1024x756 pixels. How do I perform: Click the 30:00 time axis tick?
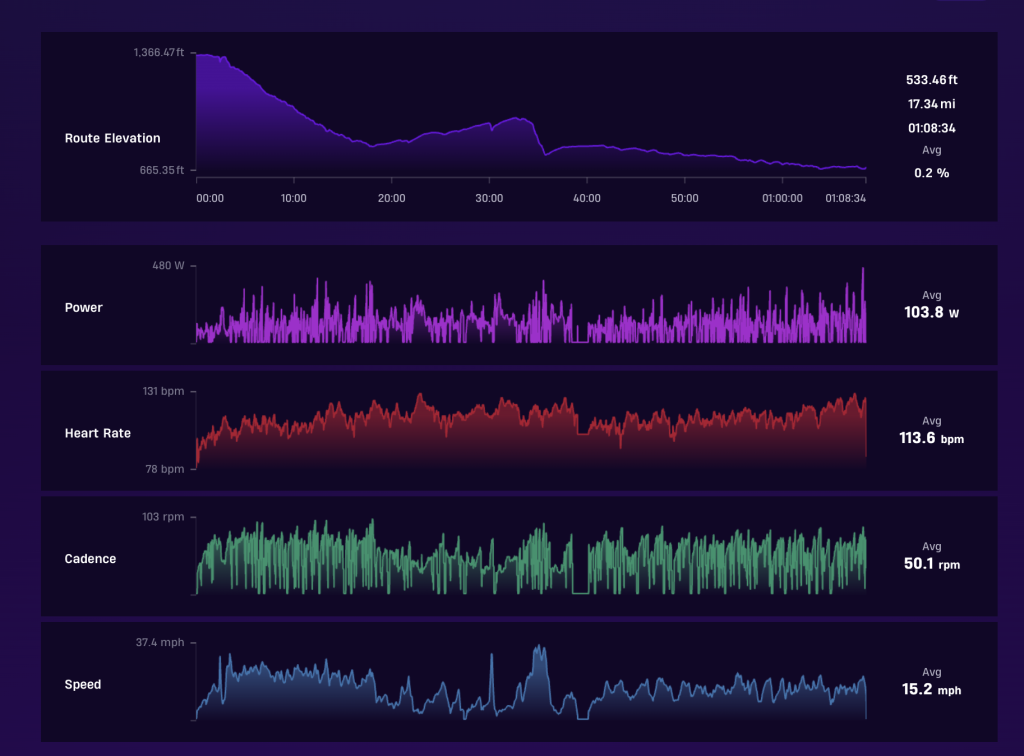[x=489, y=198]
